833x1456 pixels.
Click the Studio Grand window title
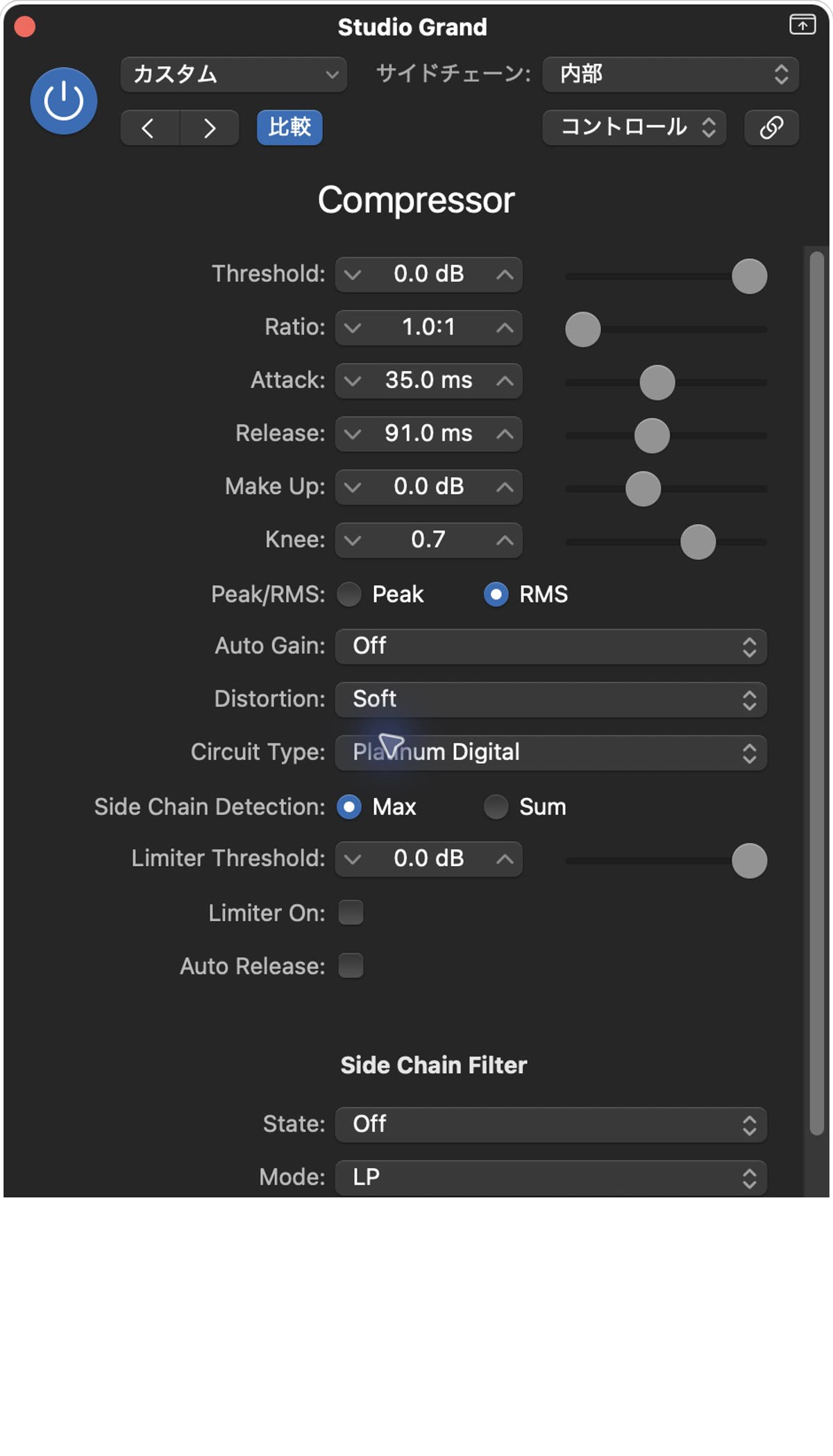tap(412, 27)
